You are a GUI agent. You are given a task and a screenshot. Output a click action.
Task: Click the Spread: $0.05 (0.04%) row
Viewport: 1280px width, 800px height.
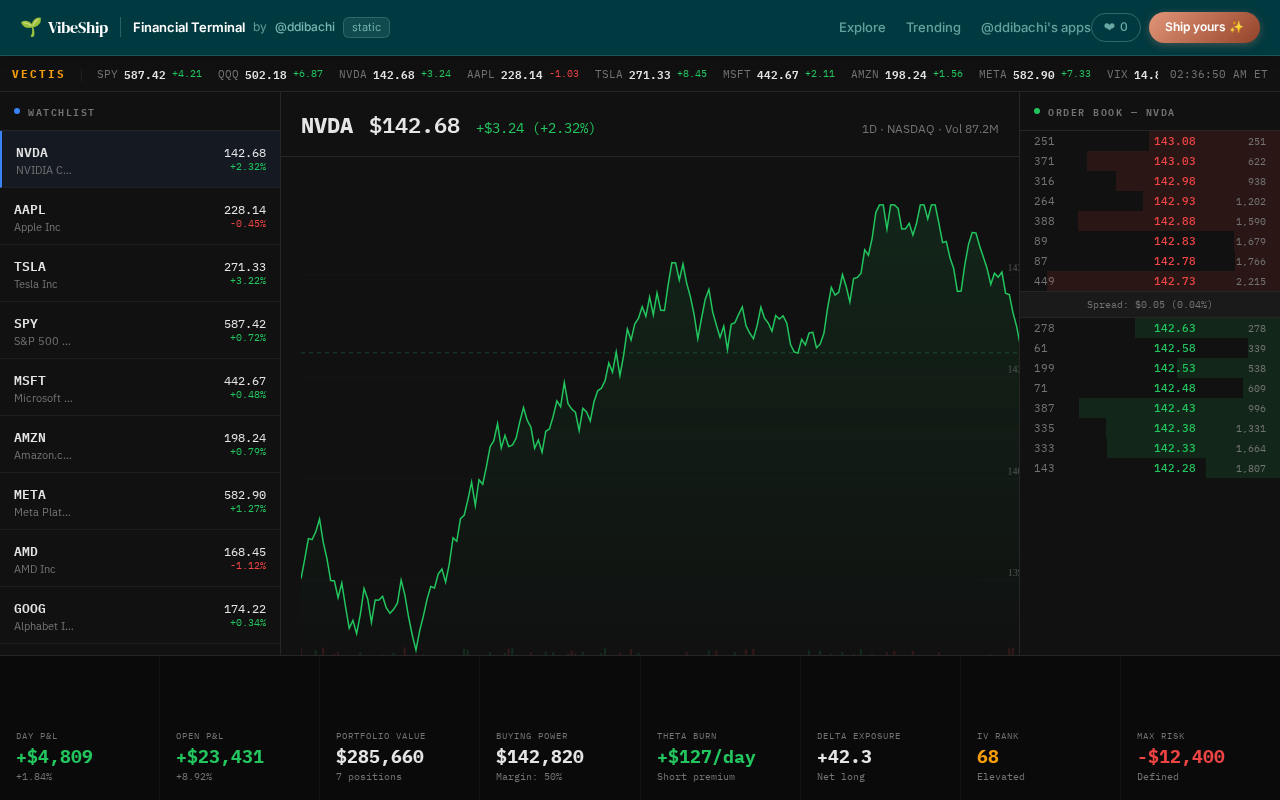point(1150,305)
